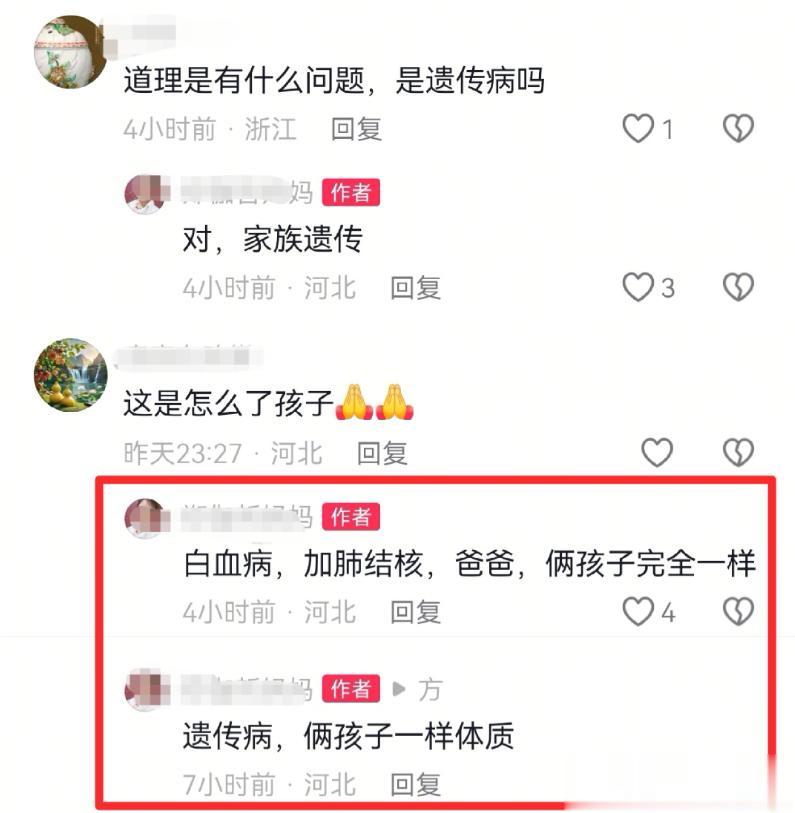The image size is (795, 813).
Task: Dislike author's reply about 白血病
Action: click(x=738, y=612)
